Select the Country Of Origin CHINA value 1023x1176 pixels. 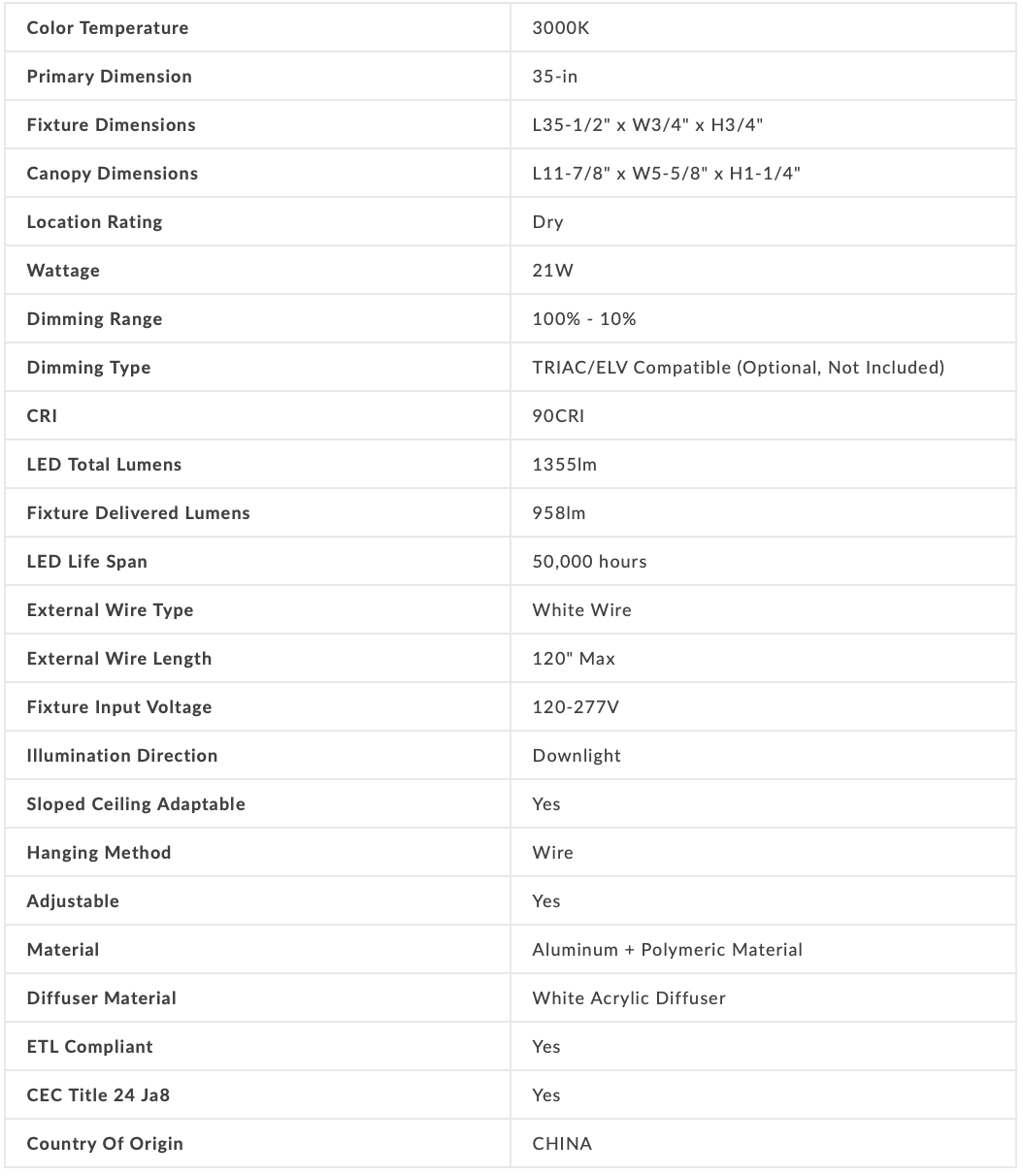[562, 1144]
